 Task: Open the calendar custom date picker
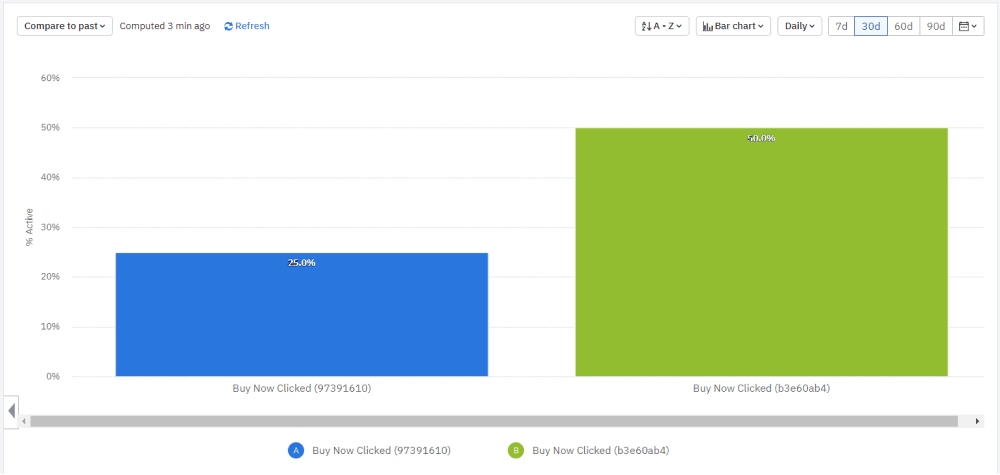coord(968,26)
